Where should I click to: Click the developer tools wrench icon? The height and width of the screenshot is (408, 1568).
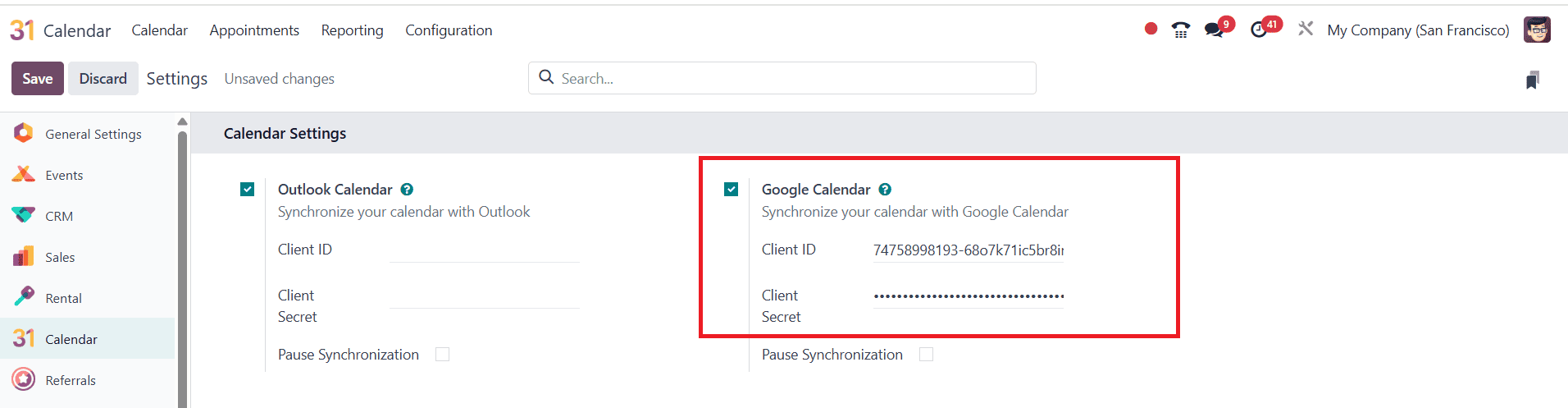[1306, 30]
